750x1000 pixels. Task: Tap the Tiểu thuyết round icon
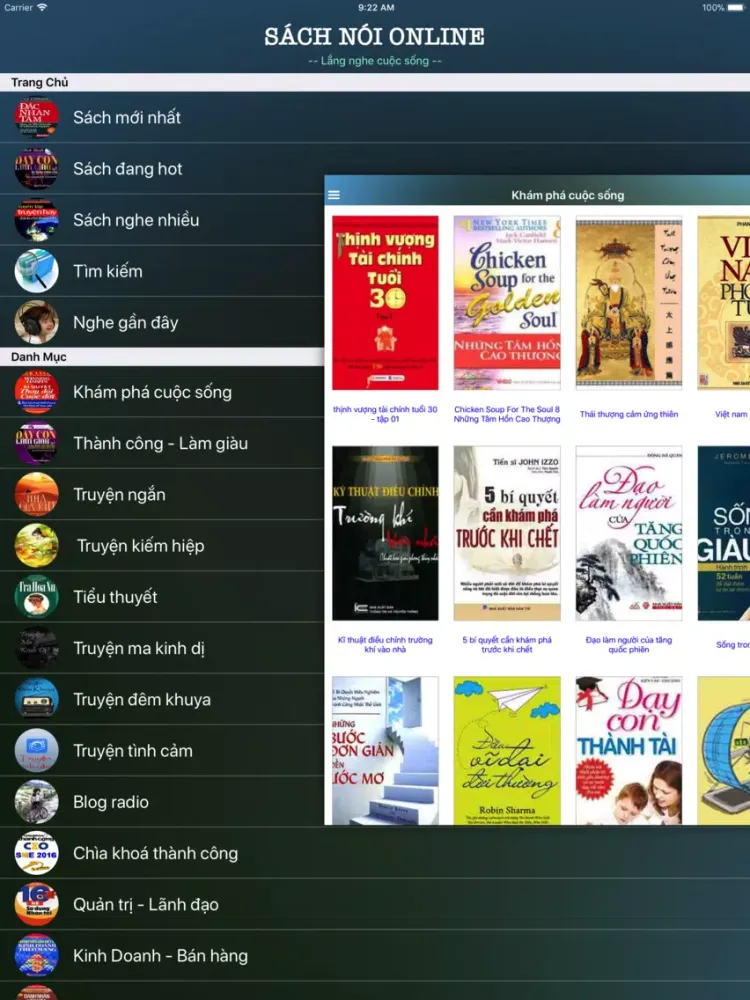36,597
